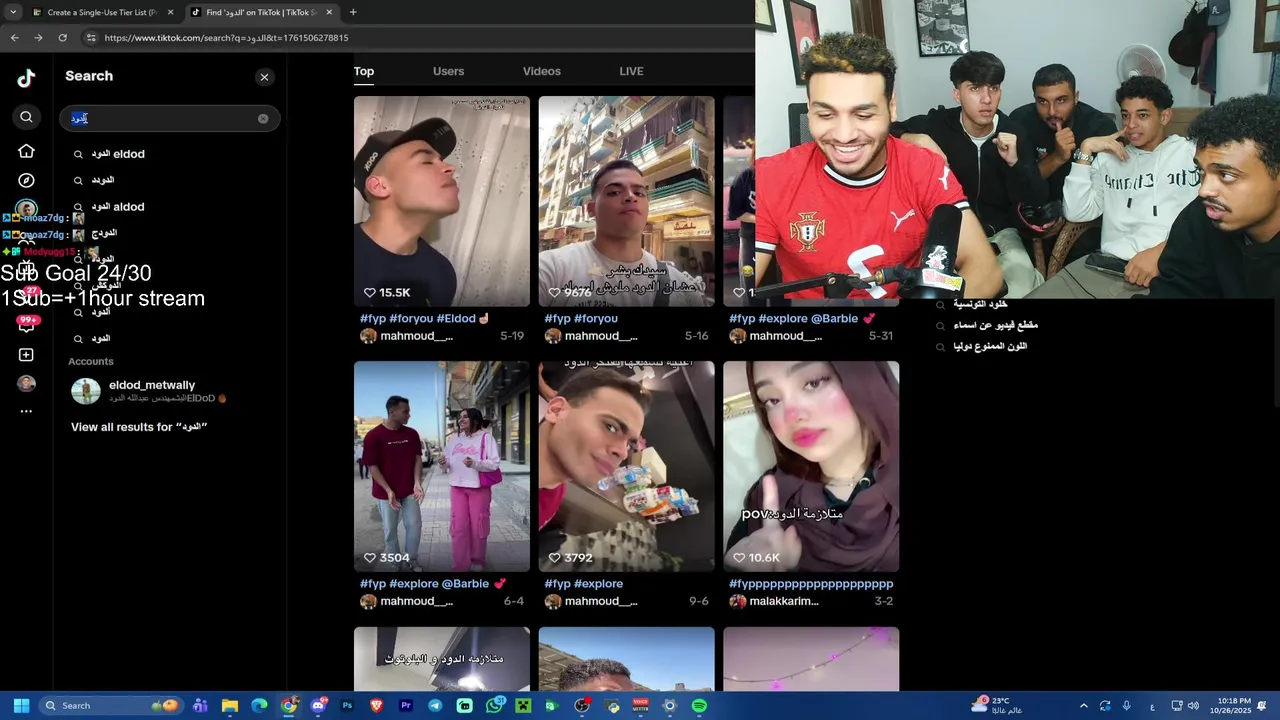The image size is (1280, 720).
Task: Open the profile avatar in the TikTok sidebar
Action: [26, 384]
